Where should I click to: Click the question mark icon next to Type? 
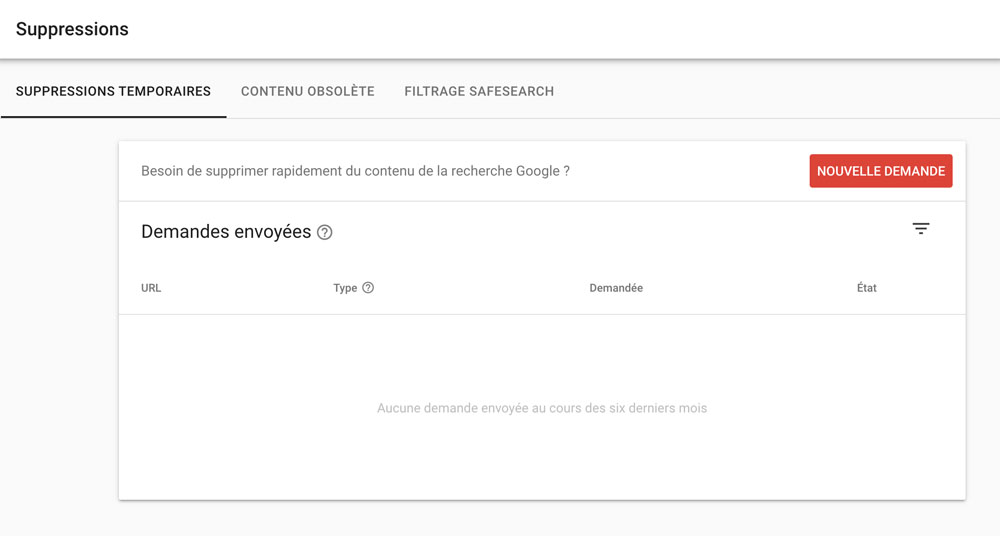(x=368, y=288)
